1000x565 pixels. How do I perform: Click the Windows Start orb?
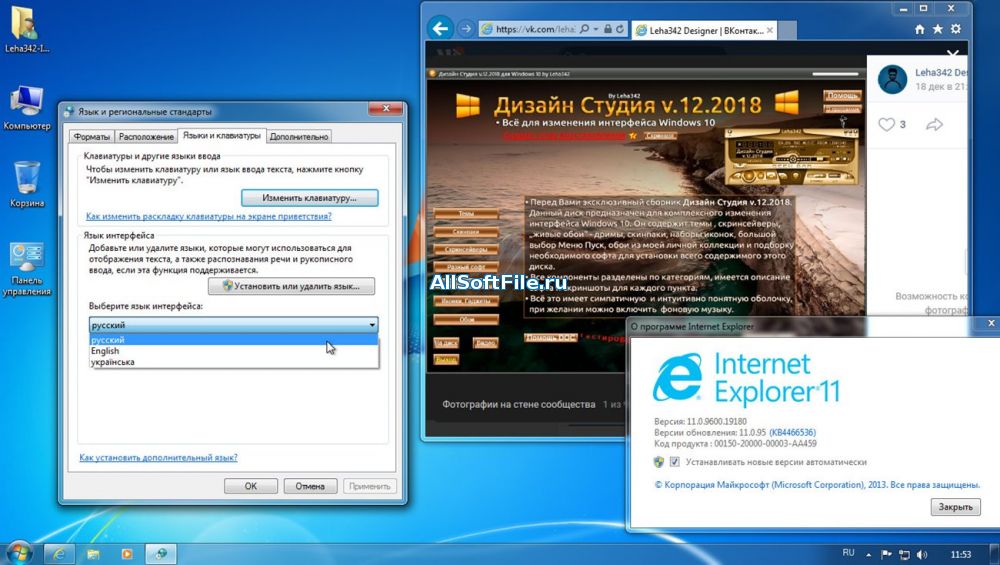click(x=19, y=552)
